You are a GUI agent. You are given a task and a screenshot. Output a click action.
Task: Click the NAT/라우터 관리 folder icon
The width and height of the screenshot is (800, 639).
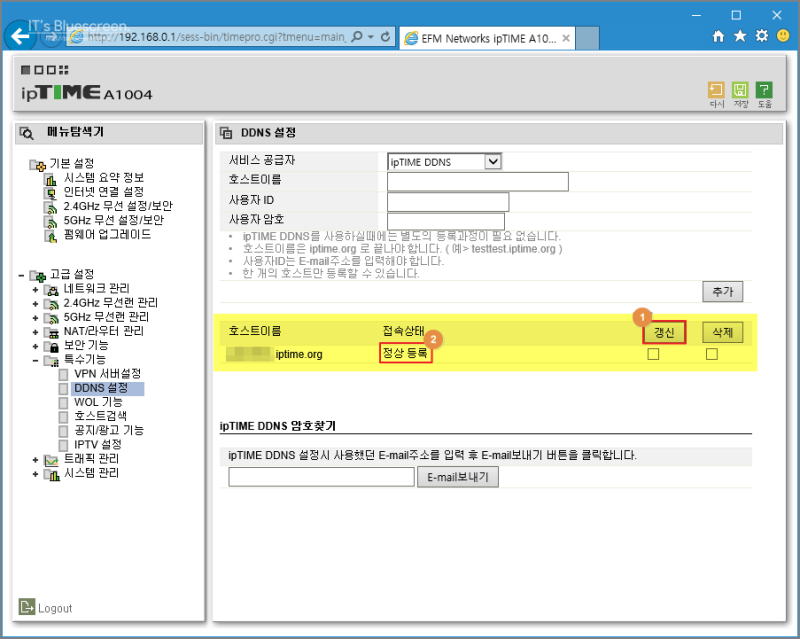[52, 333]
